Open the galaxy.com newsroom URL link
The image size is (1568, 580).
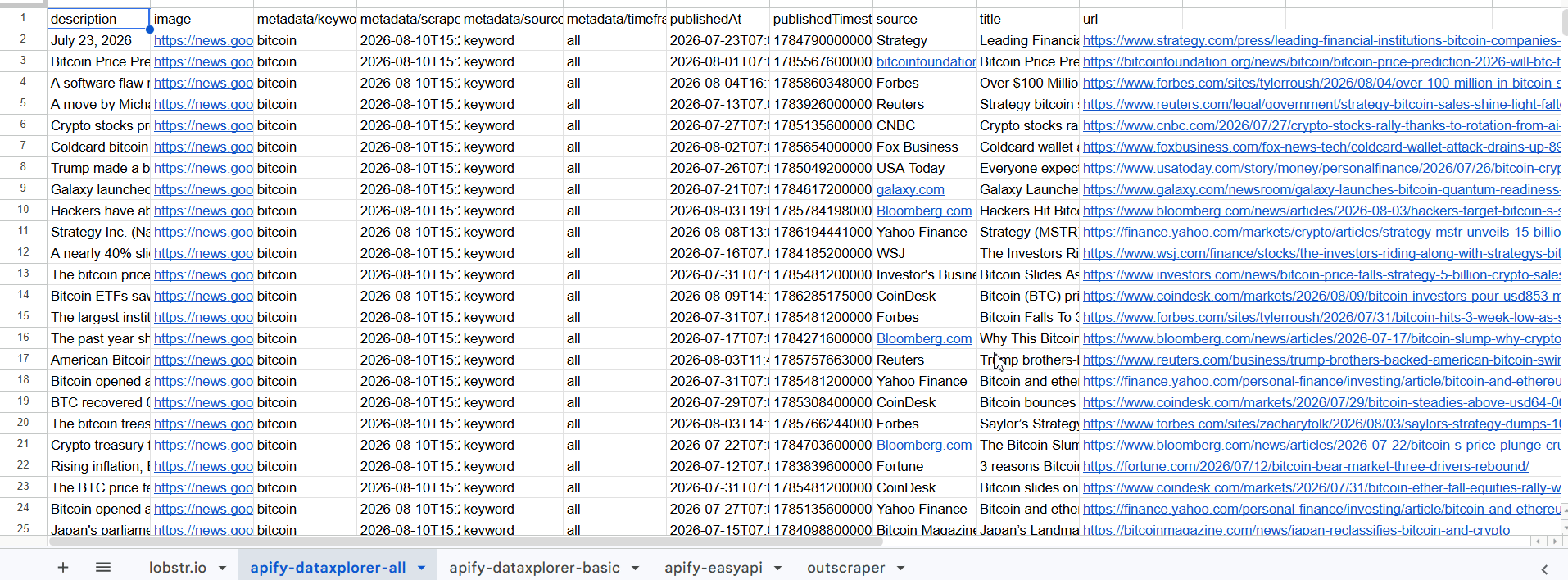click(x=1321, y=189)
